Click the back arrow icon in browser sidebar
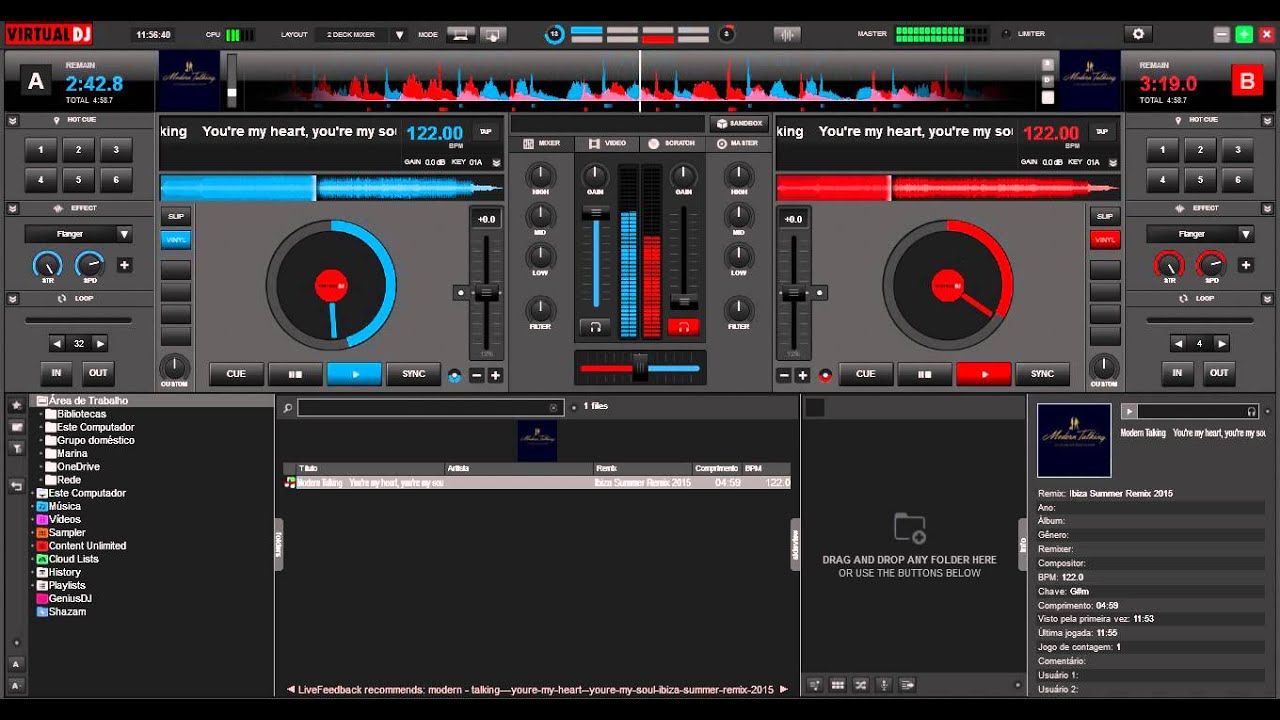This screenshot has height=720, width=1280. 16,486
